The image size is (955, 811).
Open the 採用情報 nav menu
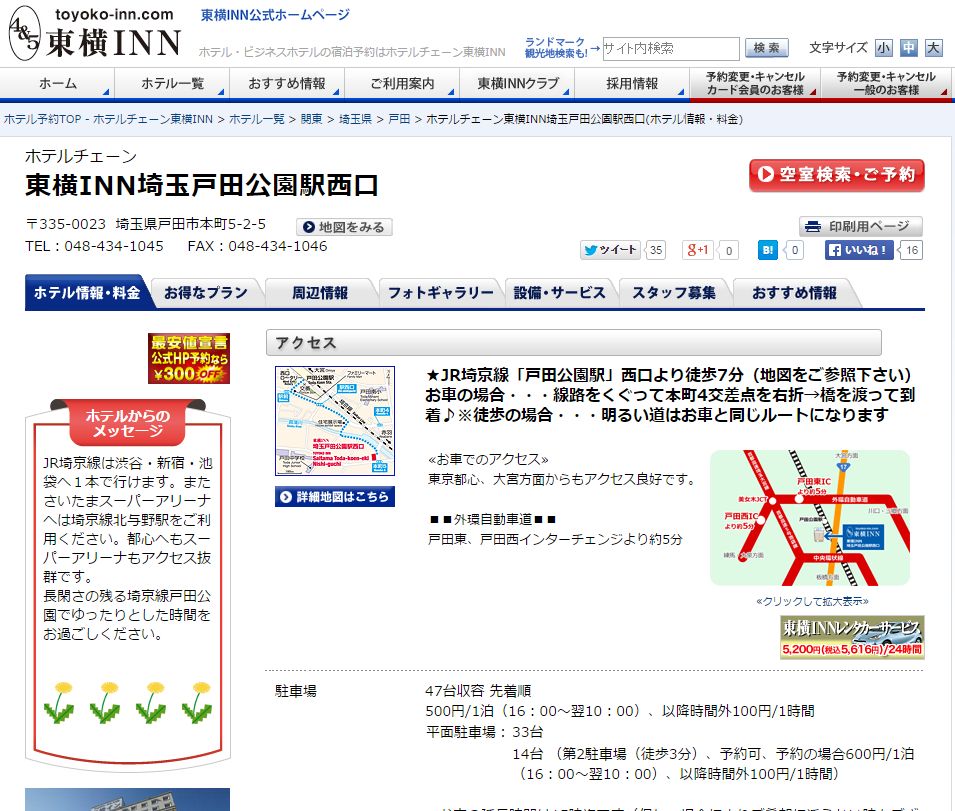click(x=632, y=83)
